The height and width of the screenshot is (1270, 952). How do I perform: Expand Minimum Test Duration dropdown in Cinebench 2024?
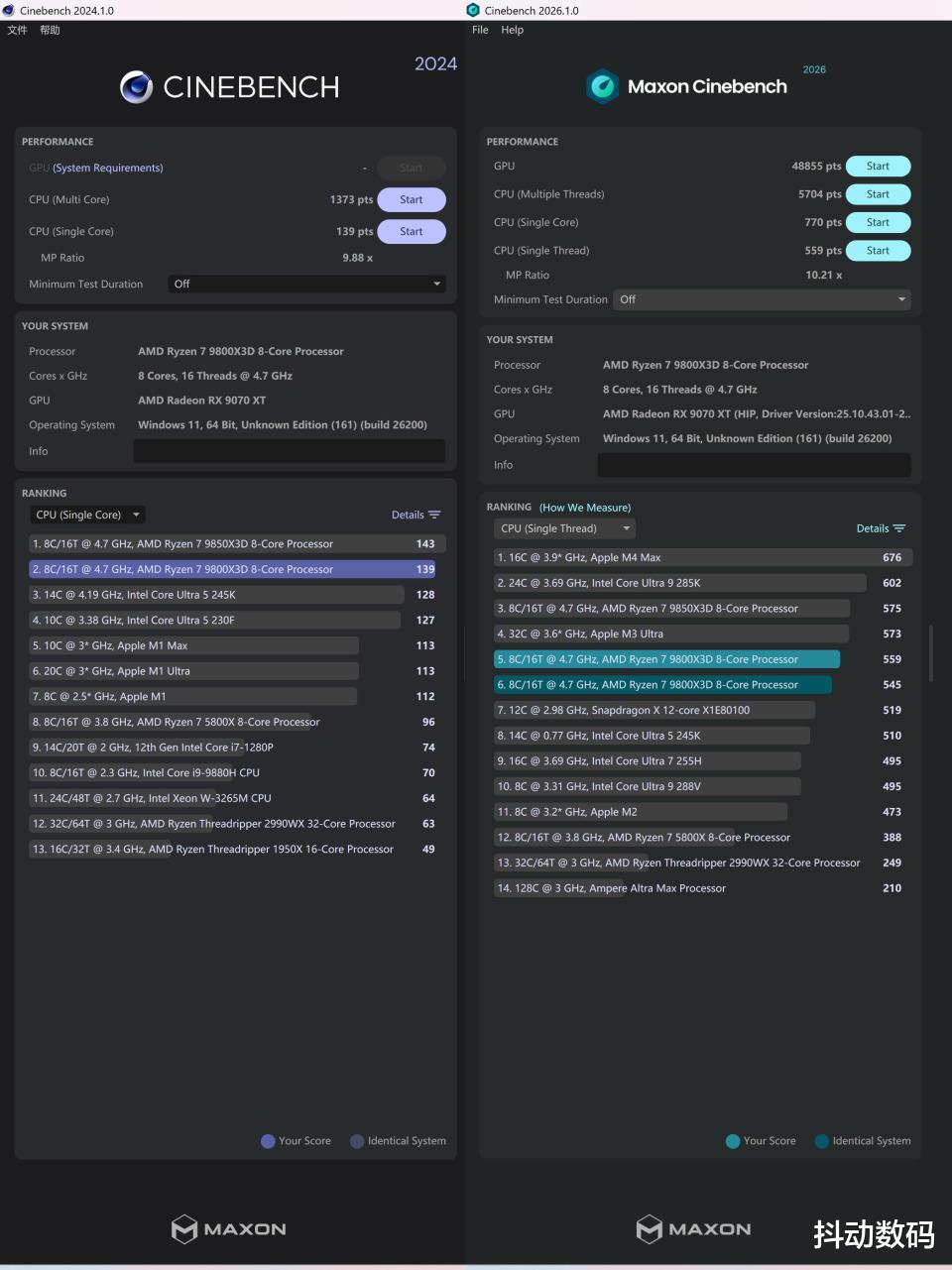tap(306, 284)
